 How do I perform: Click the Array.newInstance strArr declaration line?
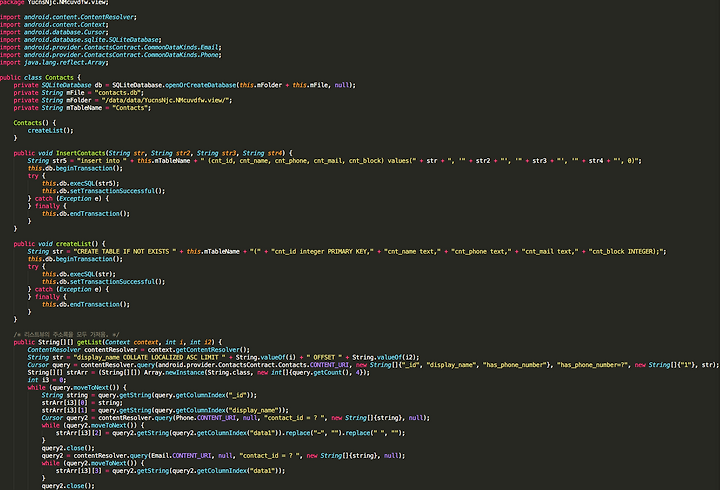pyautogui.click(x=198, y=372)
